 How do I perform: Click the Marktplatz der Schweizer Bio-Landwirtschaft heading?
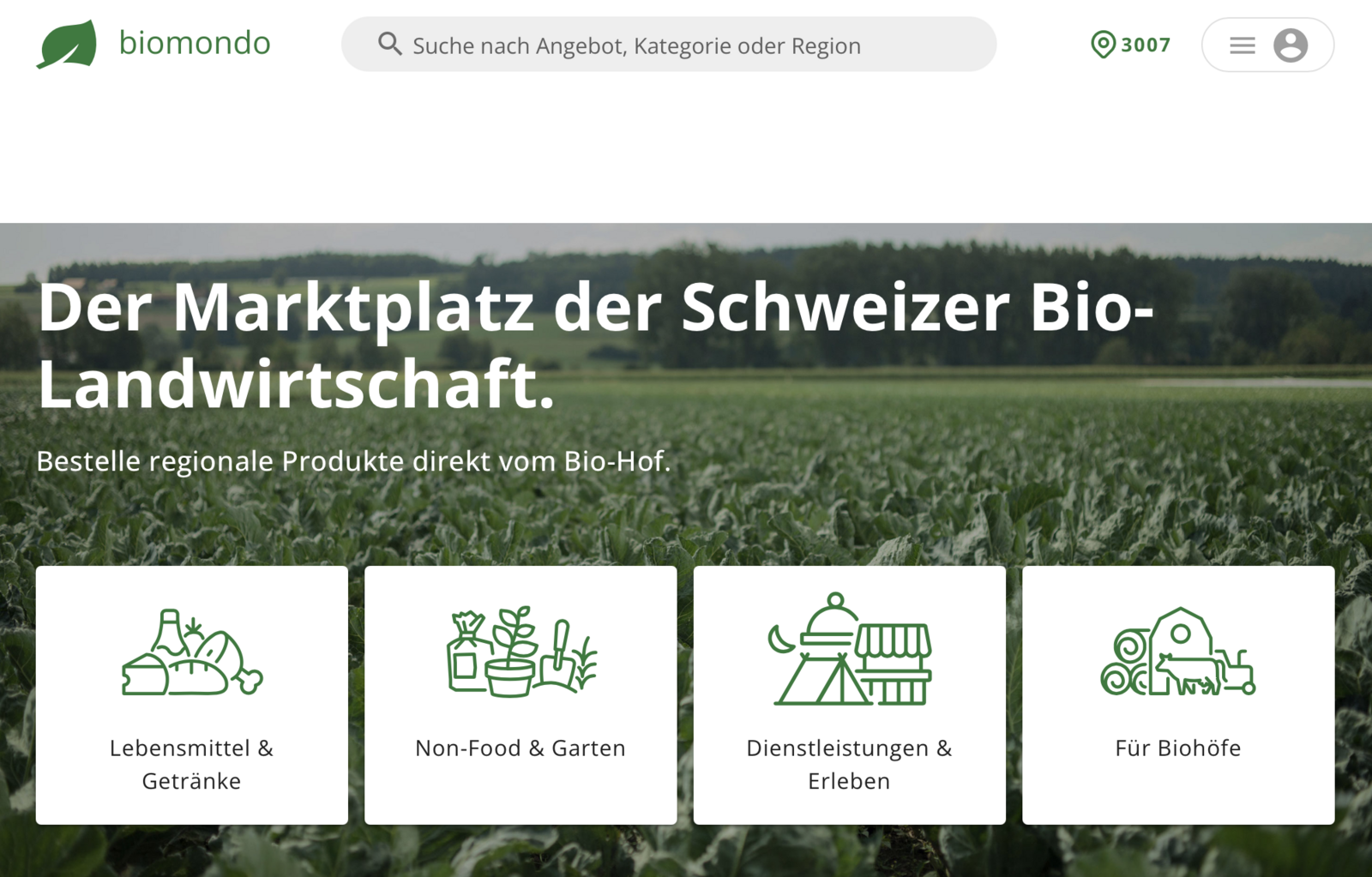[595, 345]
